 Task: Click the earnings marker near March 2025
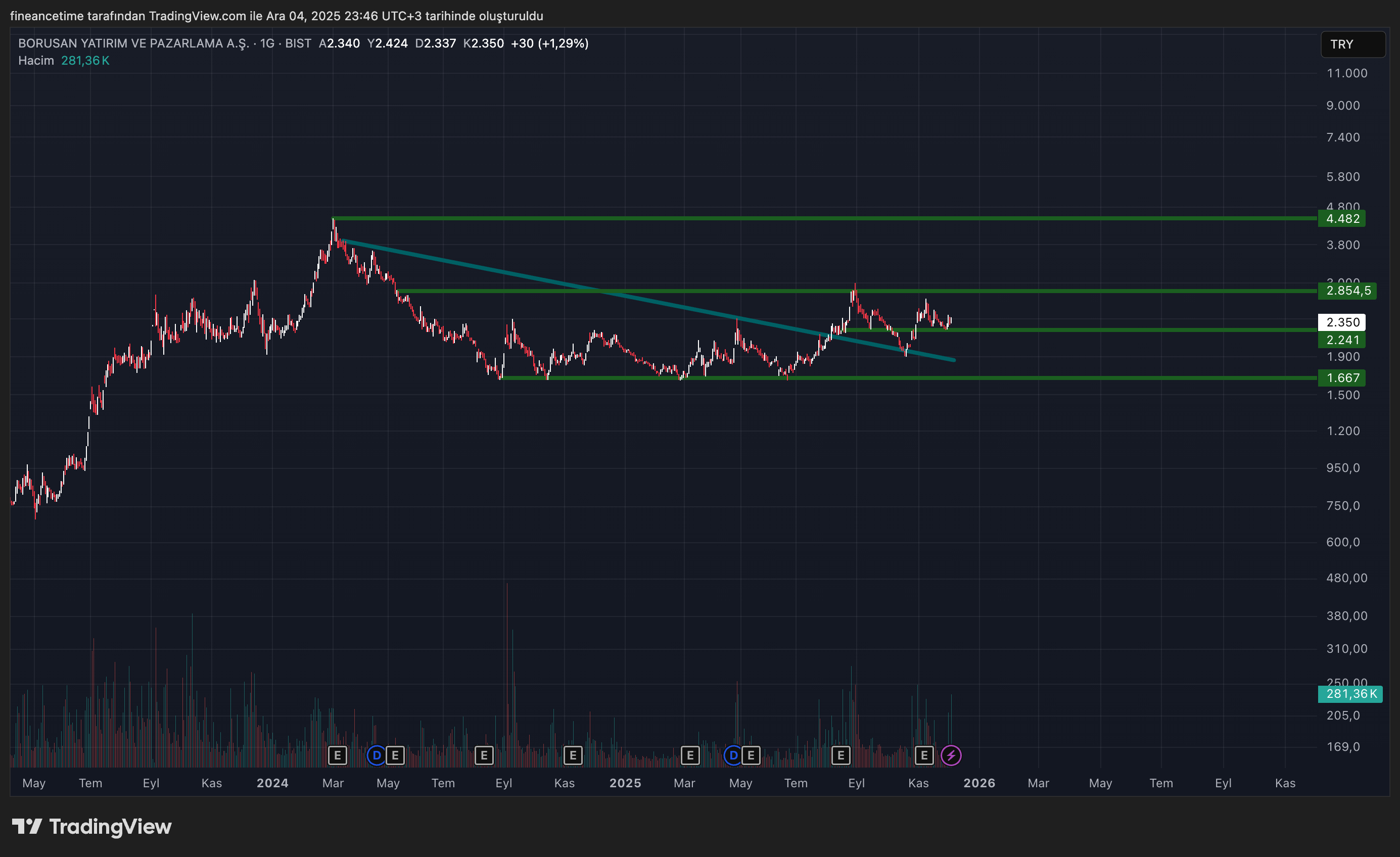click(x=690, y=755)
